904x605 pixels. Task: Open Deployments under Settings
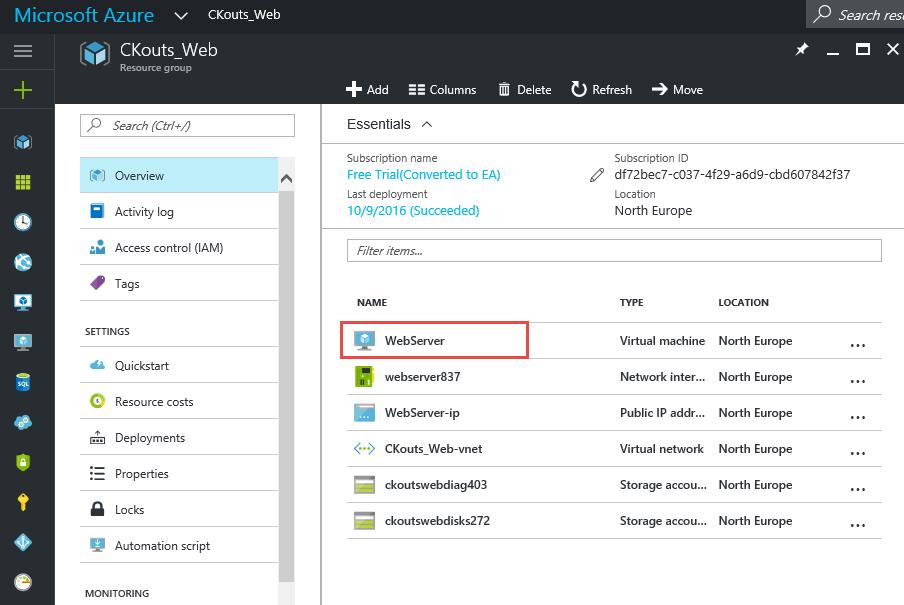[179, 438]
